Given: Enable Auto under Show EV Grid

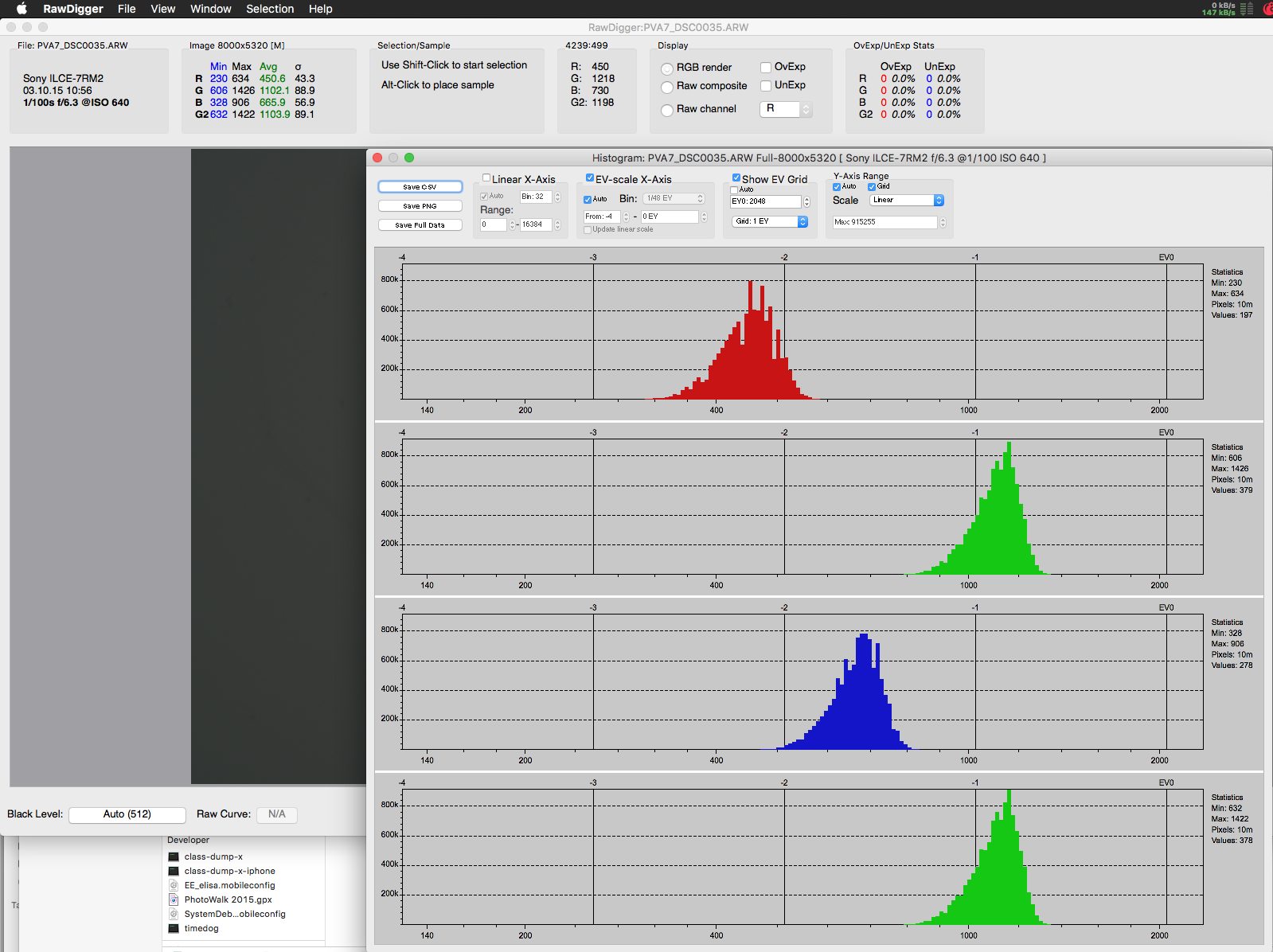Looking at the screenshot, I should [734, 189].
